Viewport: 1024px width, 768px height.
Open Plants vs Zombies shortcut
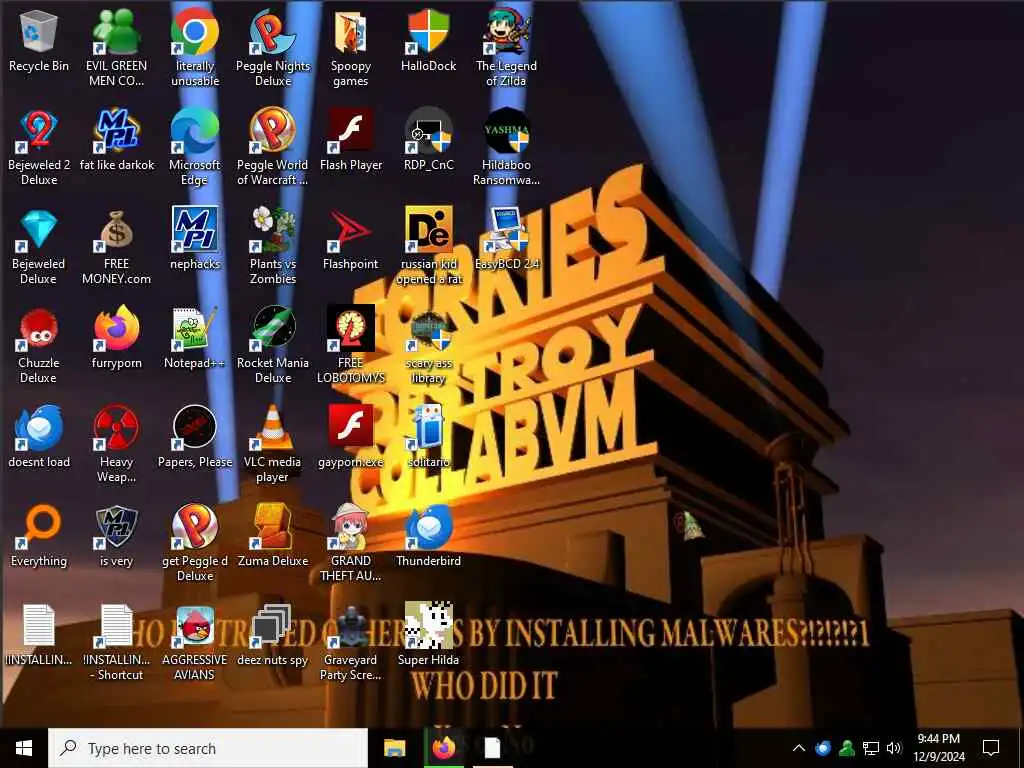coord(273,246)
